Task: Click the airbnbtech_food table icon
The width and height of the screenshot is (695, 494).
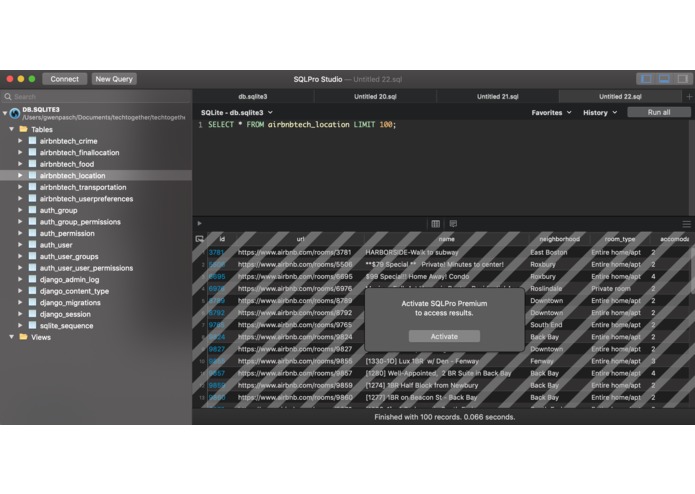Action: 32,163
